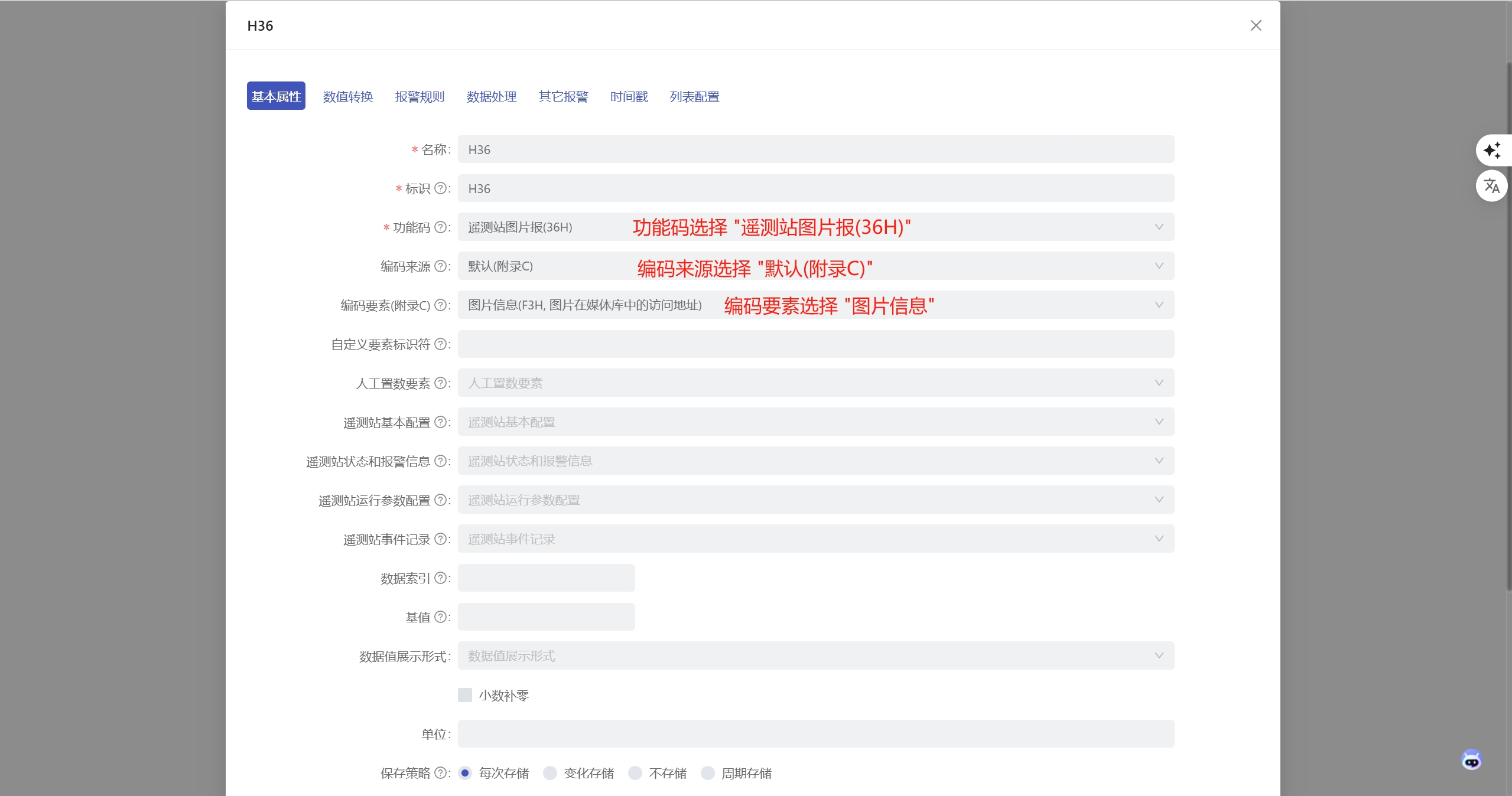Toggle the 小数补零 checkbox
Image resolution: width=1512 pixels, height=796 pixels.
[x=465, y=695]
